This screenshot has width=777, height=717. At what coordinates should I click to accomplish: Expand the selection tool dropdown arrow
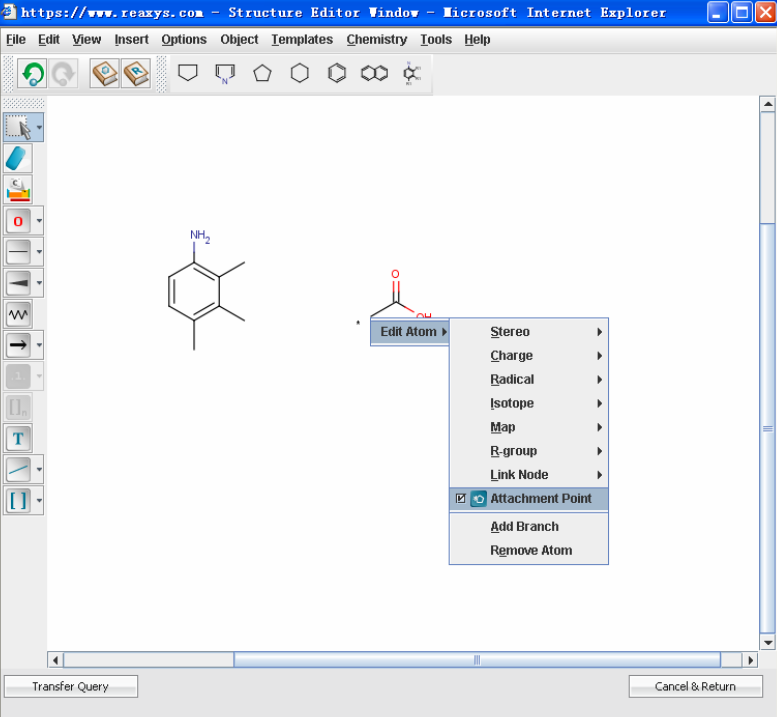pyautogui.click(x=39, y=127)
